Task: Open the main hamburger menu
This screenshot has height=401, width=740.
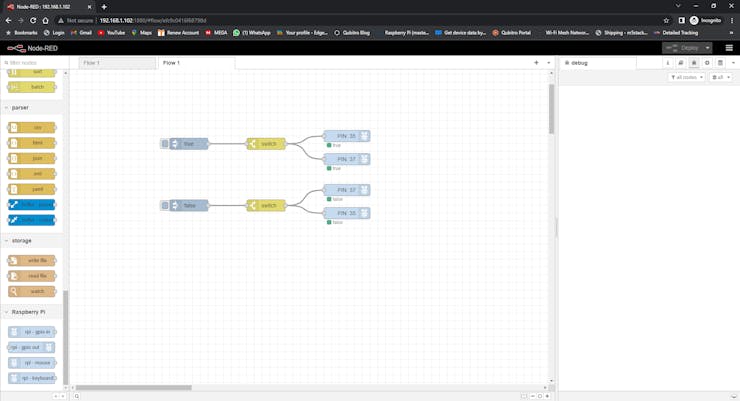Action: (x=729, y=48)
